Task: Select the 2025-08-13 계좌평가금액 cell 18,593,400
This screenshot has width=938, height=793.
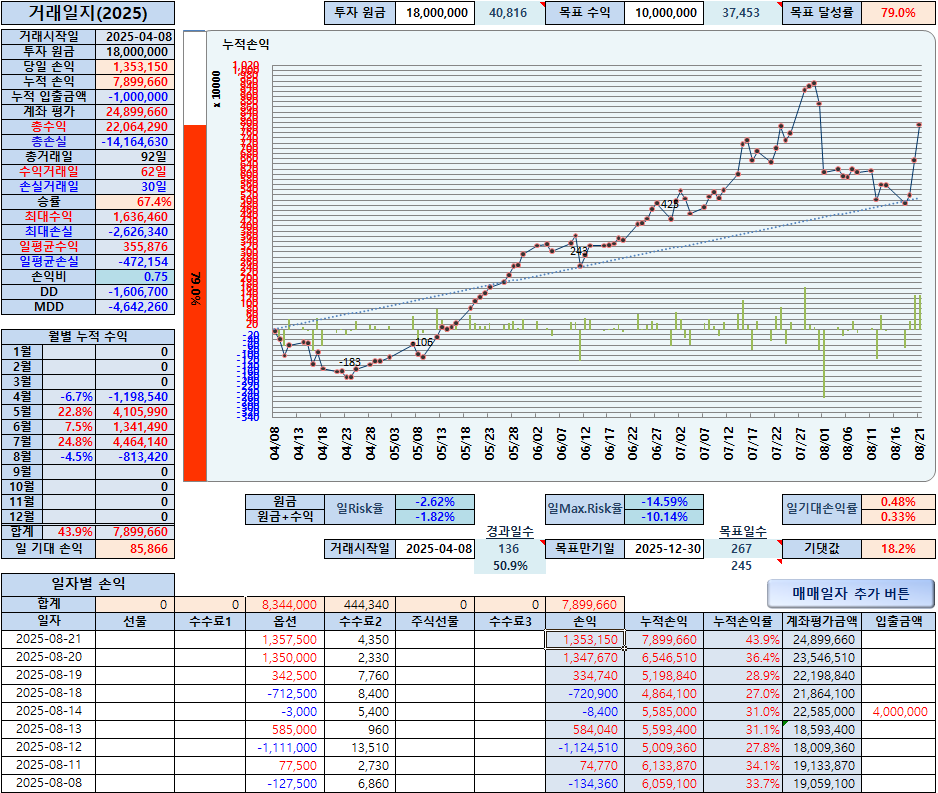Action: pyautogui.click(x=822, y=730)
